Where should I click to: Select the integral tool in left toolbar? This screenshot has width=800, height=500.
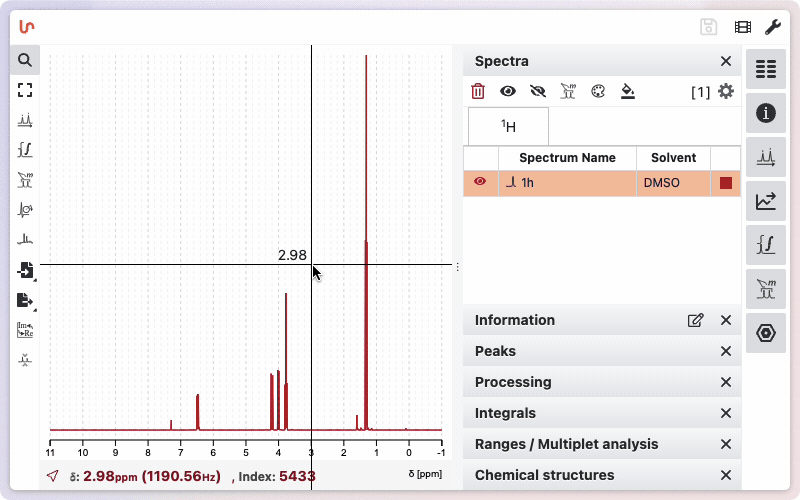tap(25, 150)
